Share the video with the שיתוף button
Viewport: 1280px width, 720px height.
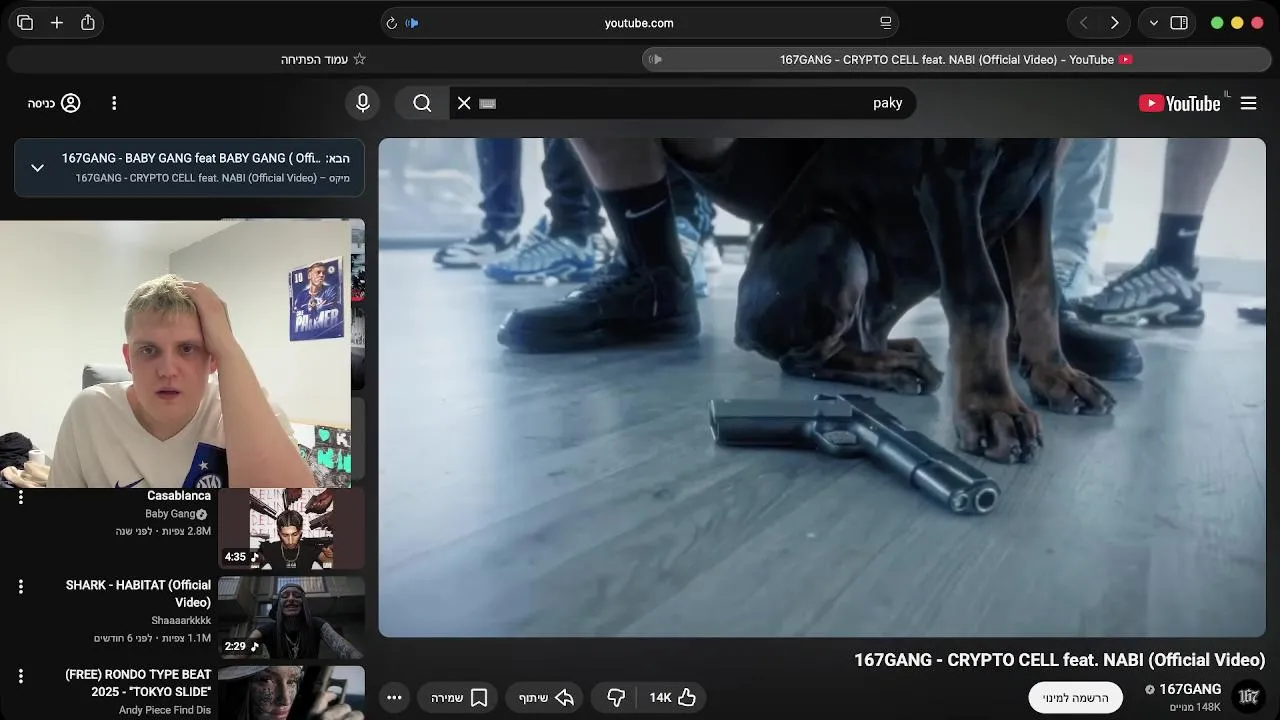[546, 697]
